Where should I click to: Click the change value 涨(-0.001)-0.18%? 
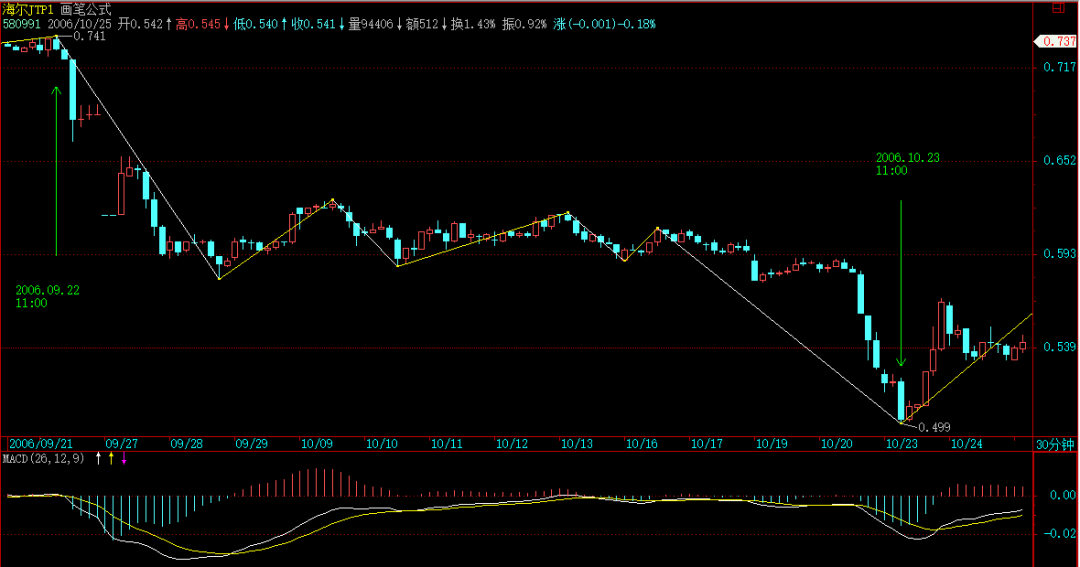tap(604, 24)
